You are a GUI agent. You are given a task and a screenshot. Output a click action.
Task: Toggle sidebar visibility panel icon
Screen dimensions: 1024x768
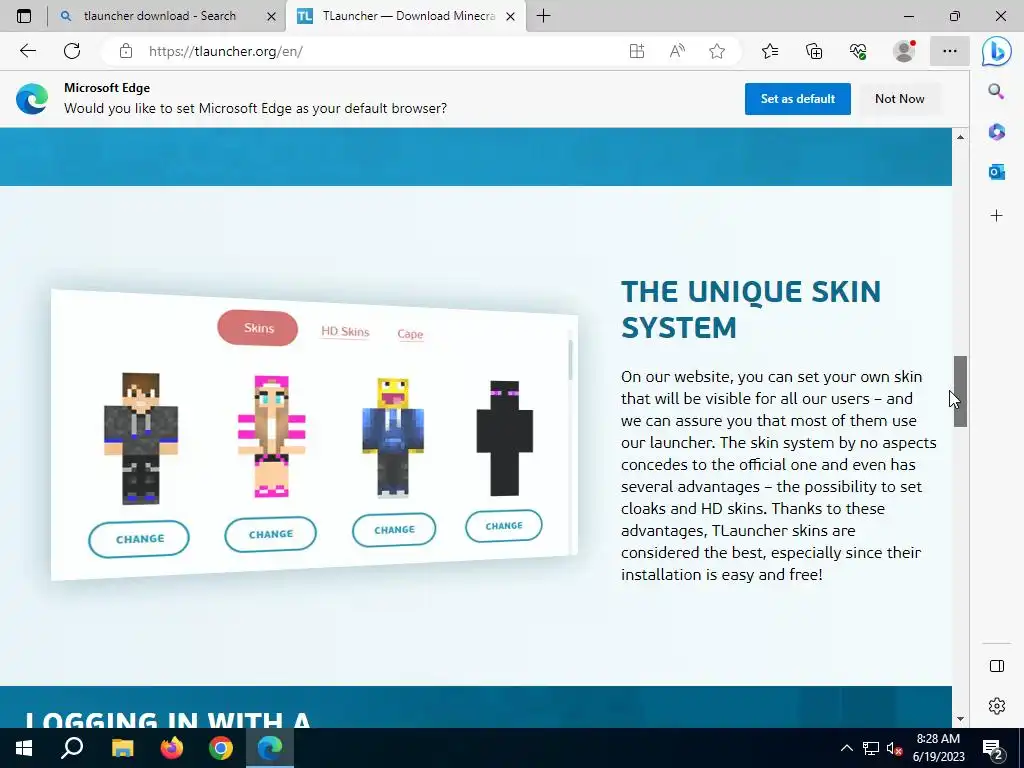[997, 666]
